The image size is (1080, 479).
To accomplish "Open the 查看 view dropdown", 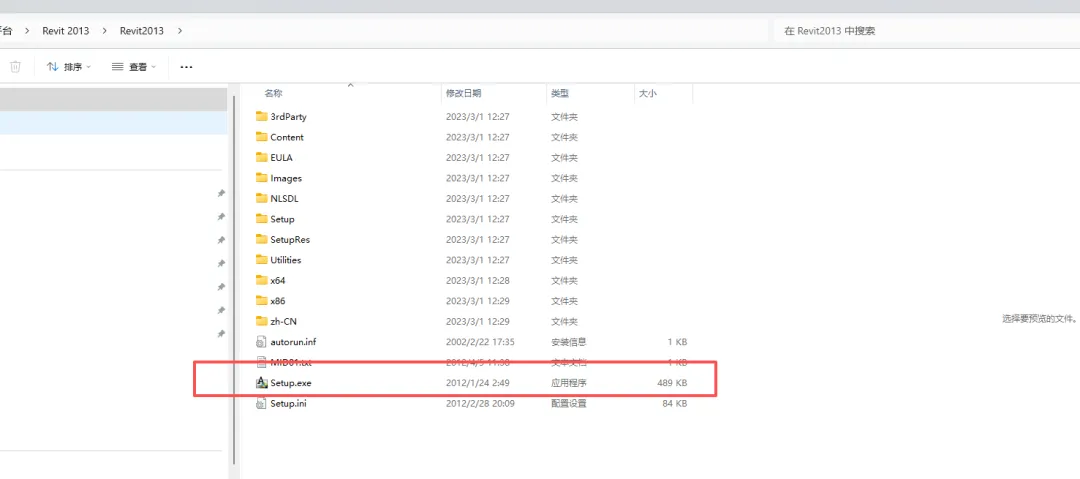I will click(134, 67).
